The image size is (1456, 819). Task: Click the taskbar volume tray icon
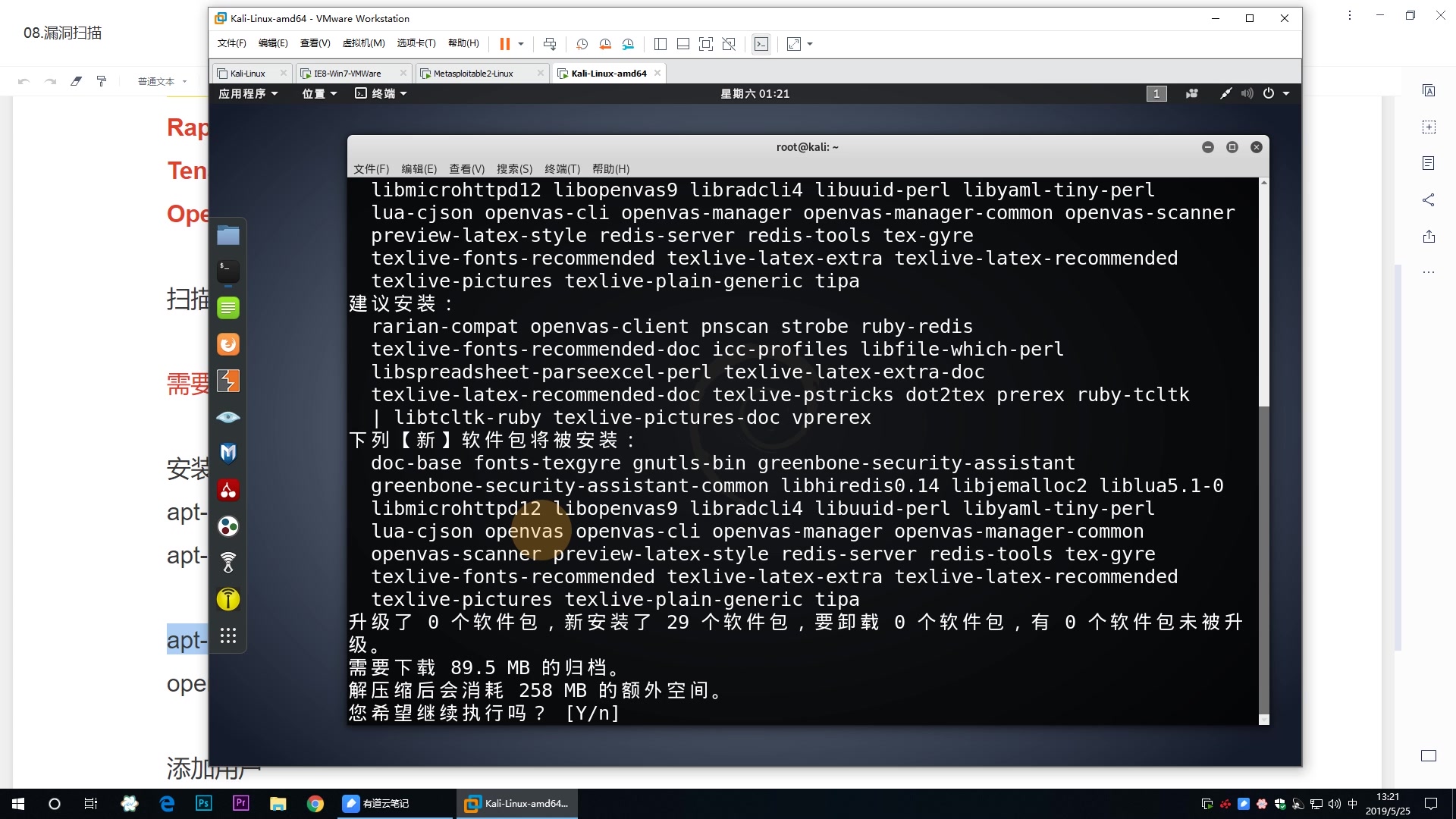coord(1335,804)
